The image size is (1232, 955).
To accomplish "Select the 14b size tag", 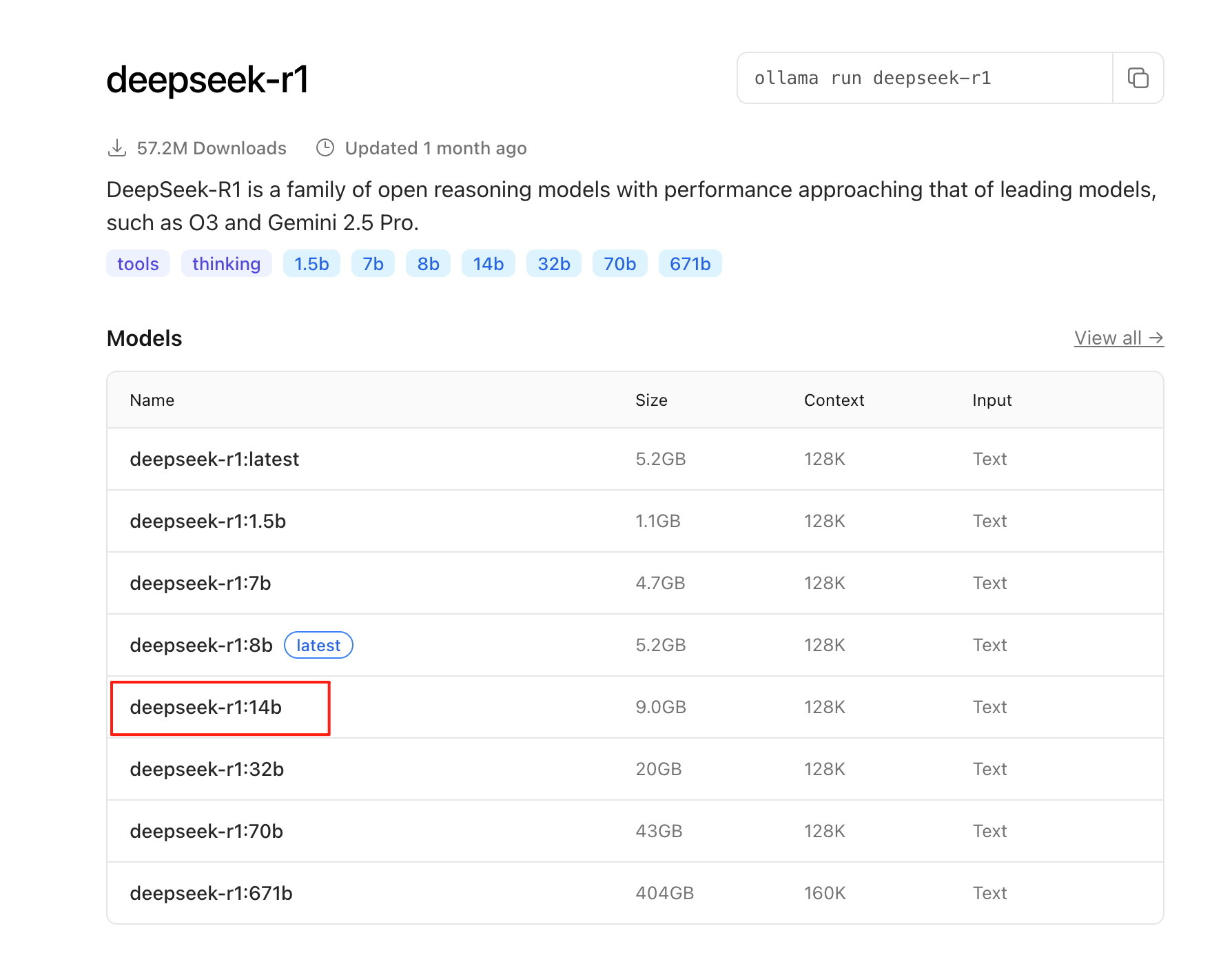I will tap(488, 263).
